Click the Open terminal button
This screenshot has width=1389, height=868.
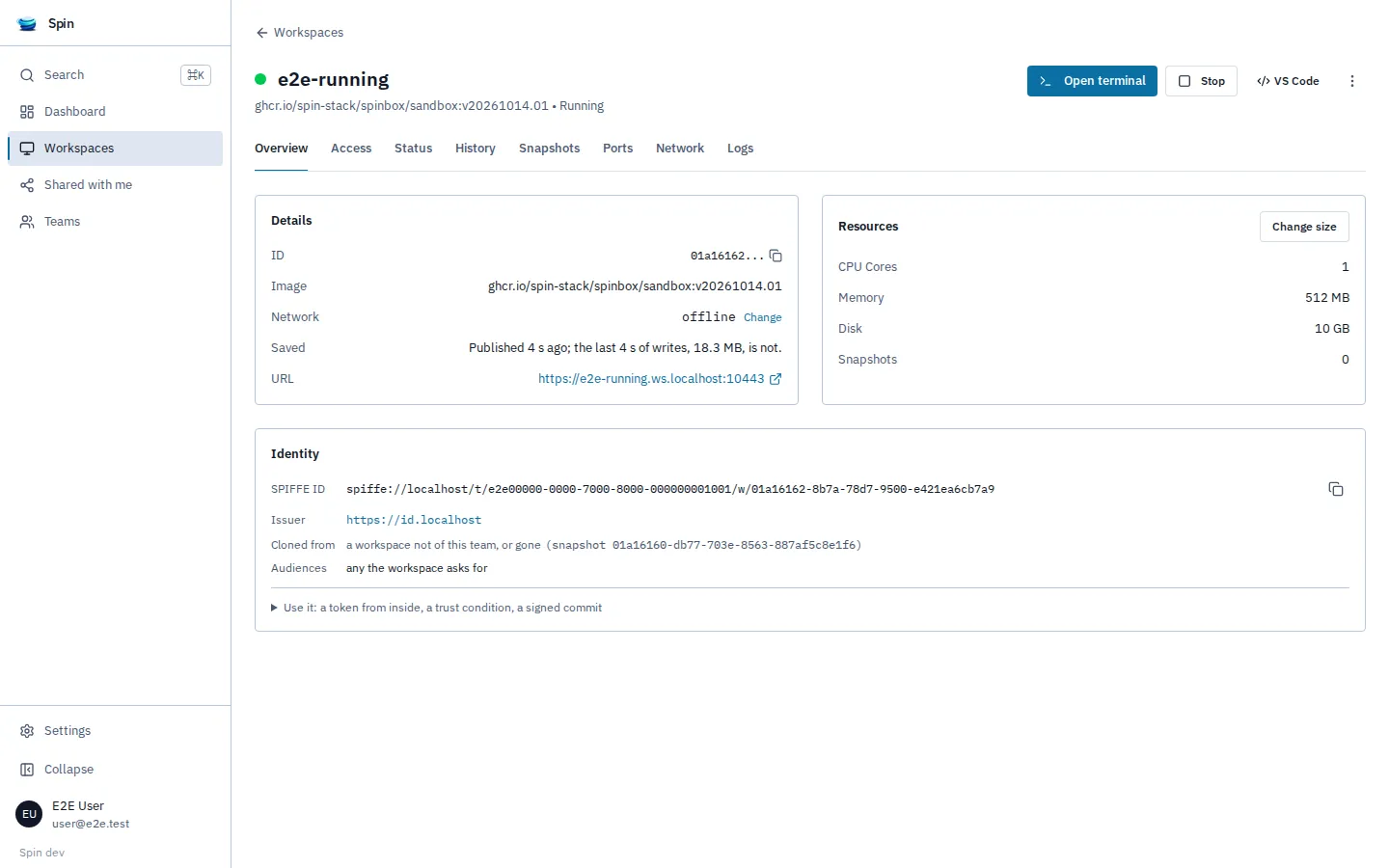pyautogui.click(x=1092, y=81)
